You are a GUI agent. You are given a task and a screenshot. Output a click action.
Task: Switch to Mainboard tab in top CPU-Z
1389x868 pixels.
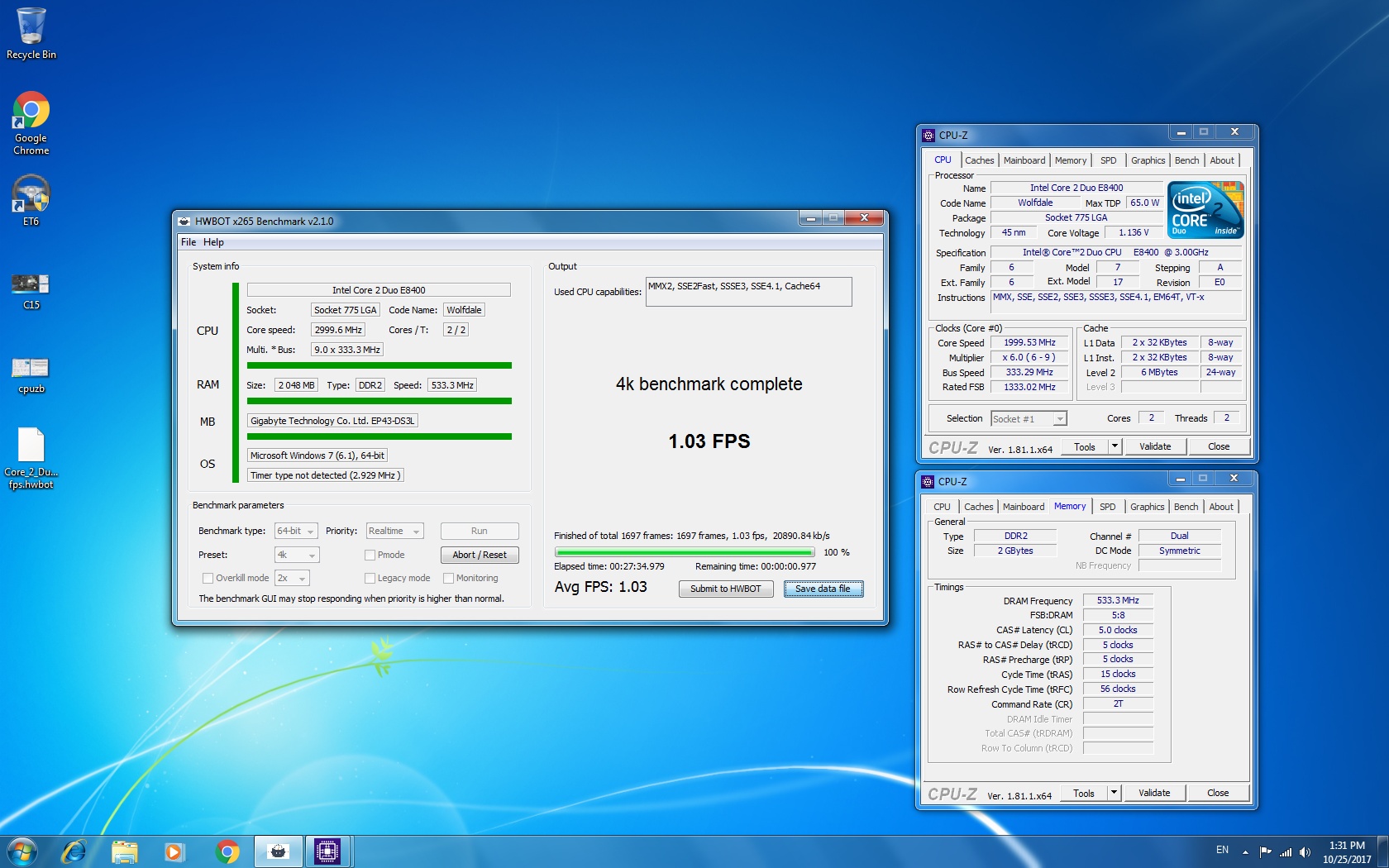pos(1024,160)
